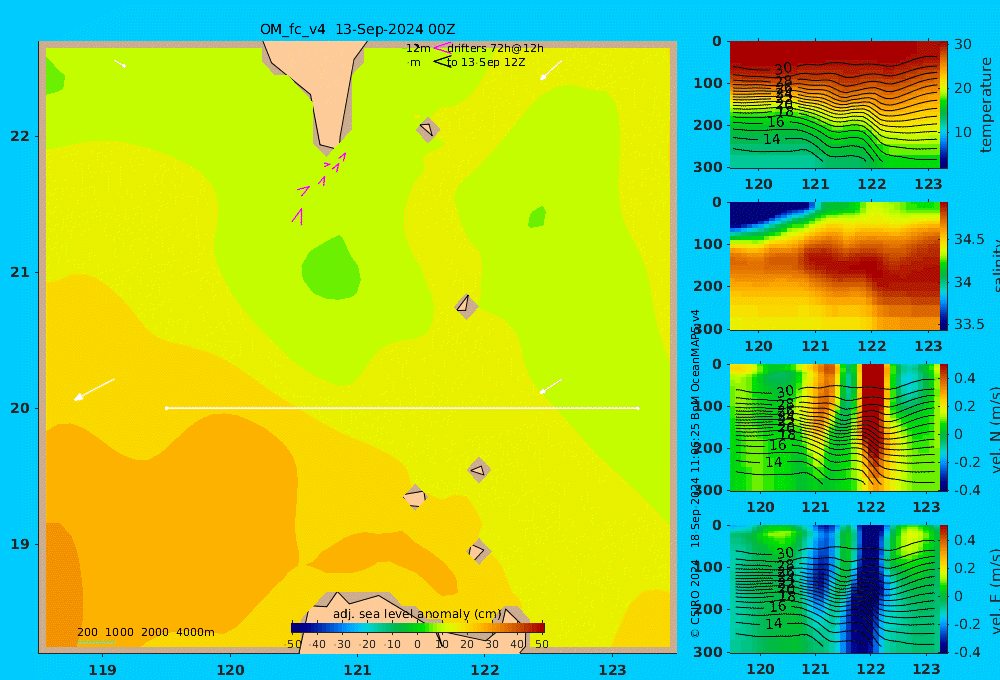The width and height of the screenshot is (1000, 680).
Task: Select the bathymetry legend "200 1000 2000 4000m"
Action: pyautogui.click(x=145, y=632)
